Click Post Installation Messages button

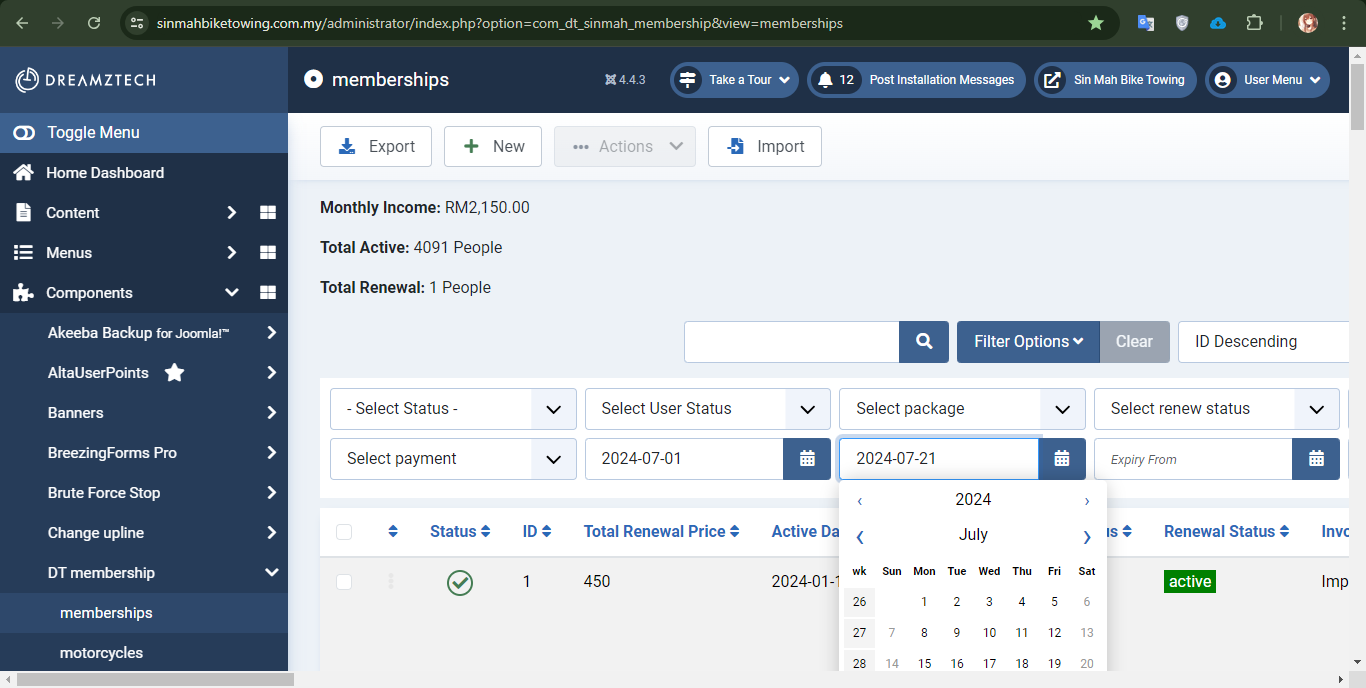916,80
